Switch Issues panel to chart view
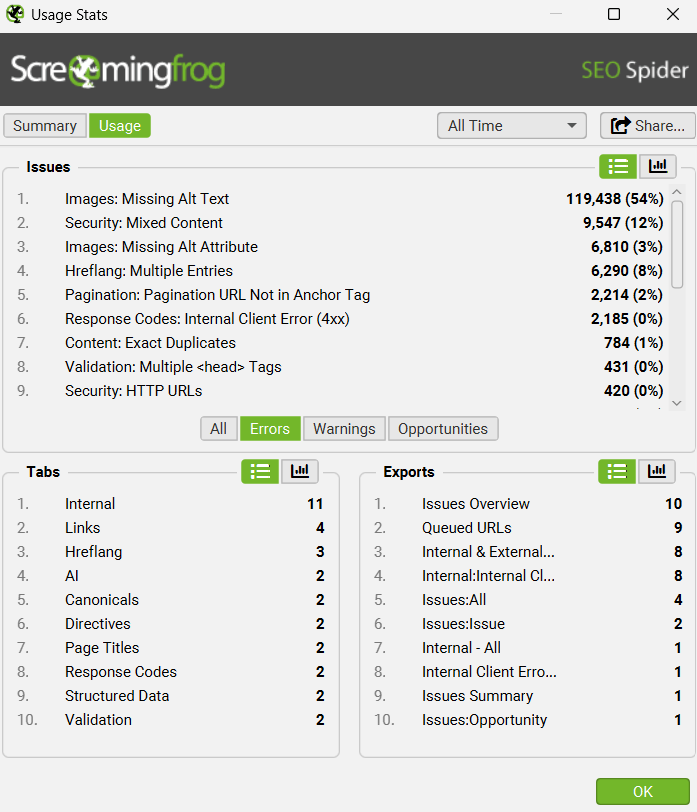Screen dimensions: 697x812 click(658, 167)
